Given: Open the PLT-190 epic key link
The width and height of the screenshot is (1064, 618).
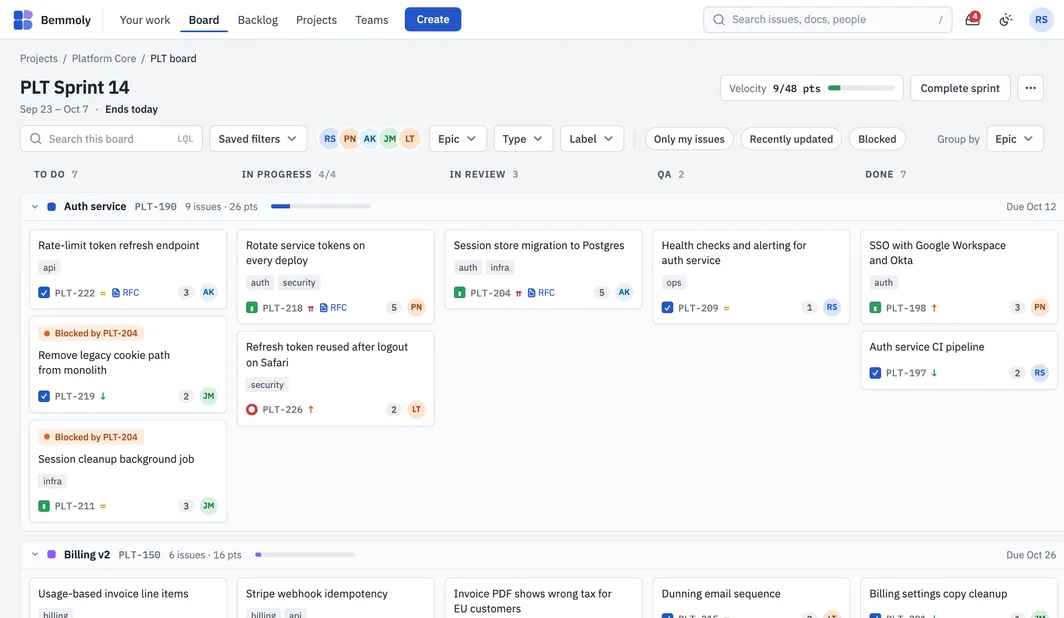Looking at the screenshot, I should click(155, 207).
